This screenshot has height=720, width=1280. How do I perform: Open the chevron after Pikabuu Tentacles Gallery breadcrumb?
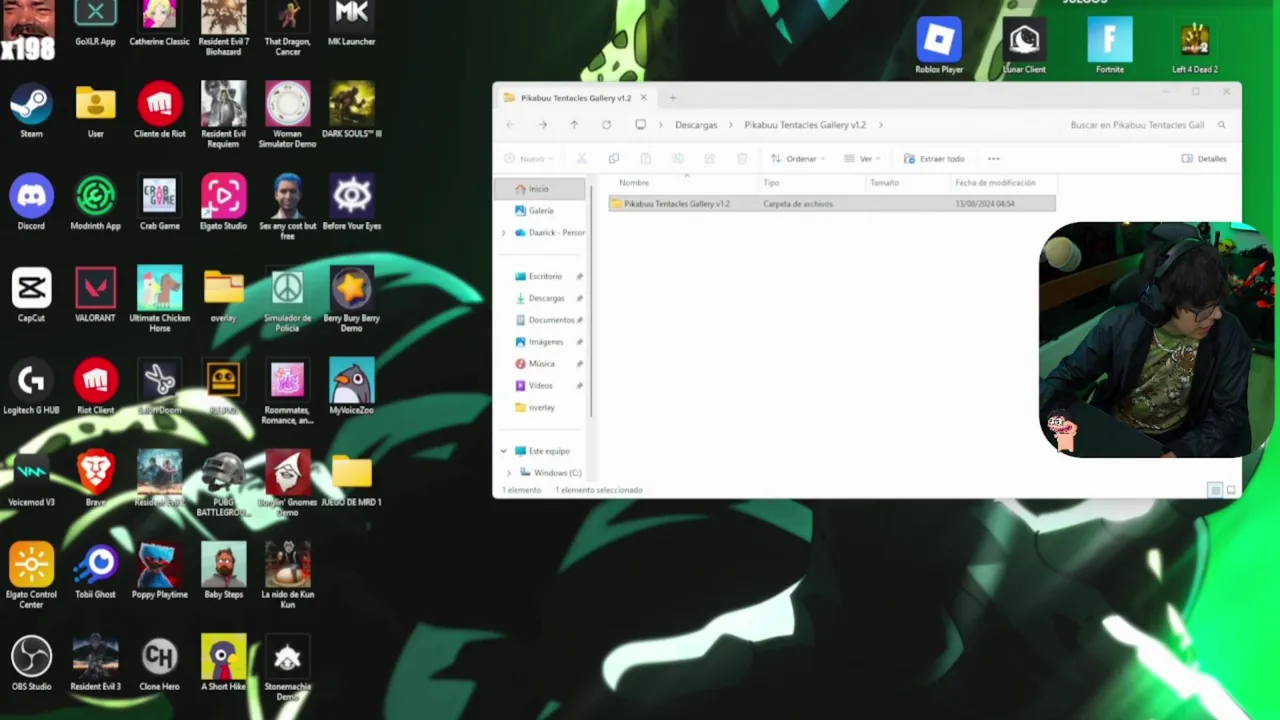(x=879, y=125)
